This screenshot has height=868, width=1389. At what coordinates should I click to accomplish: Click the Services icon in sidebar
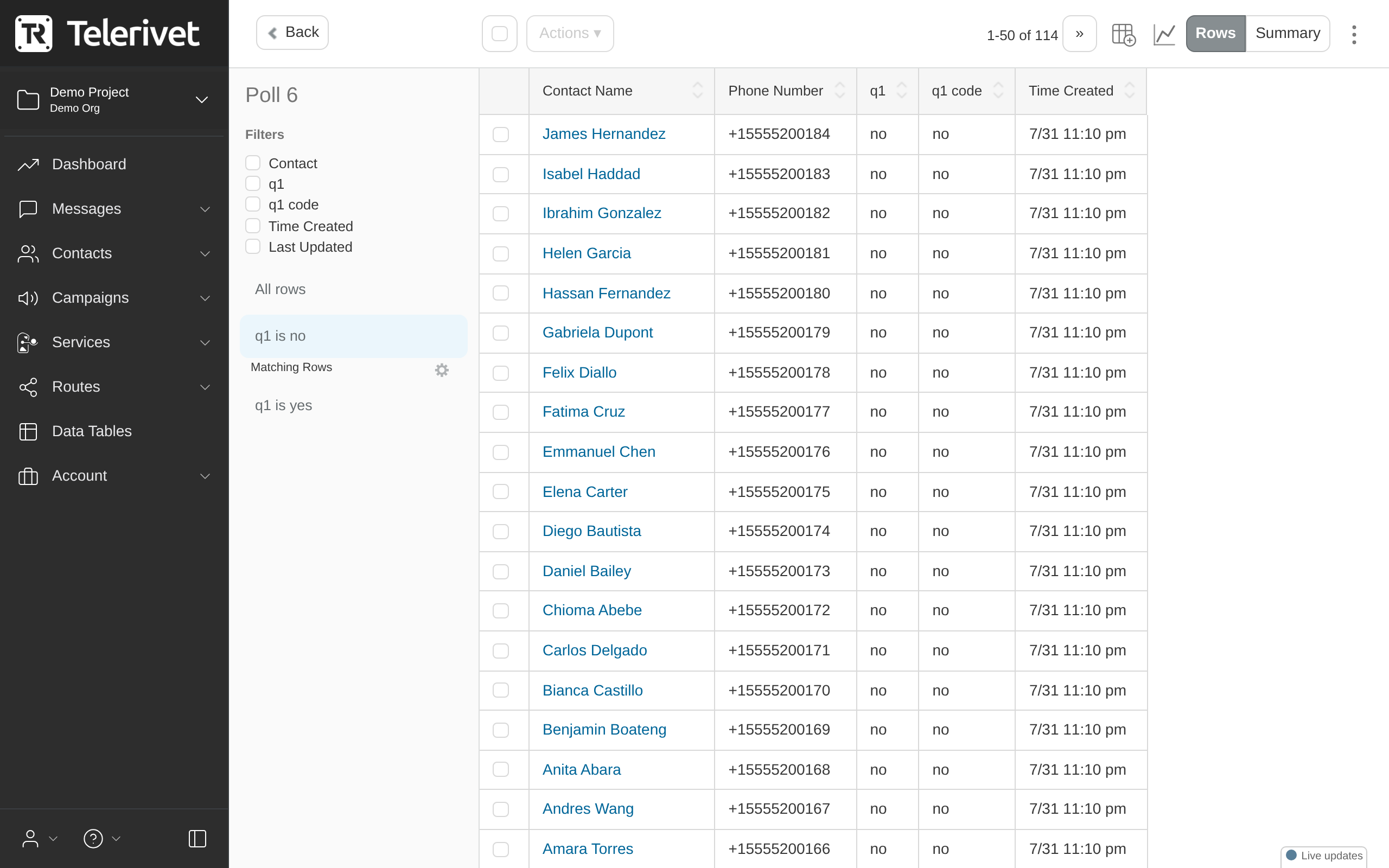click(x=28, y=343)
